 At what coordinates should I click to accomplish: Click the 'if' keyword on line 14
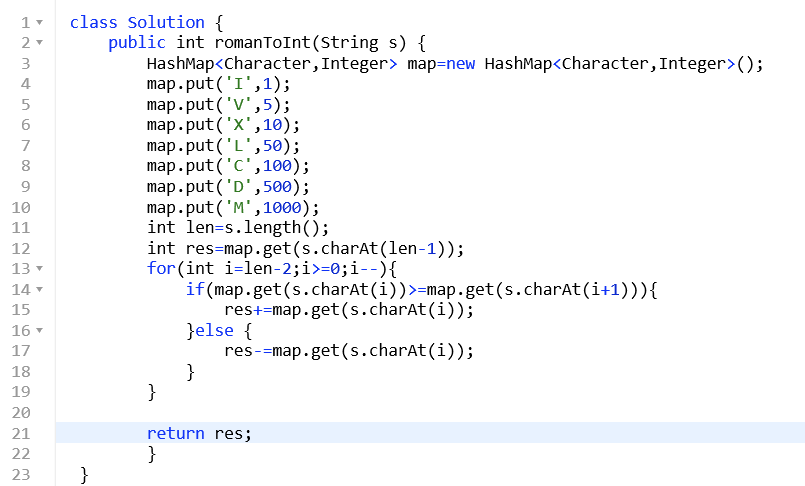[x=195, y=289]
